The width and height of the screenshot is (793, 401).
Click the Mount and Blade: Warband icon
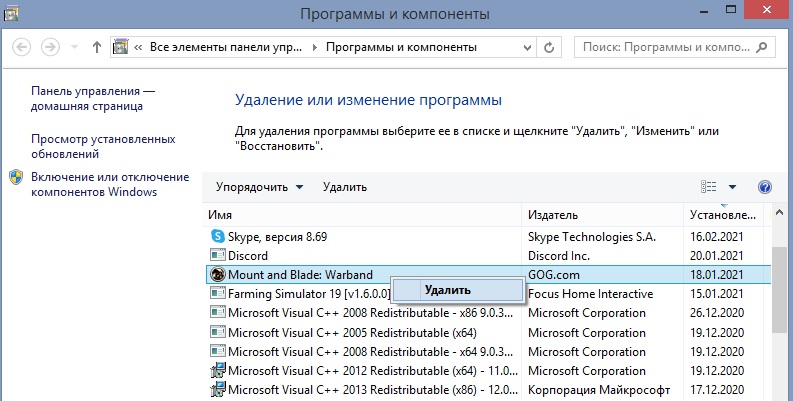point(217,275)
